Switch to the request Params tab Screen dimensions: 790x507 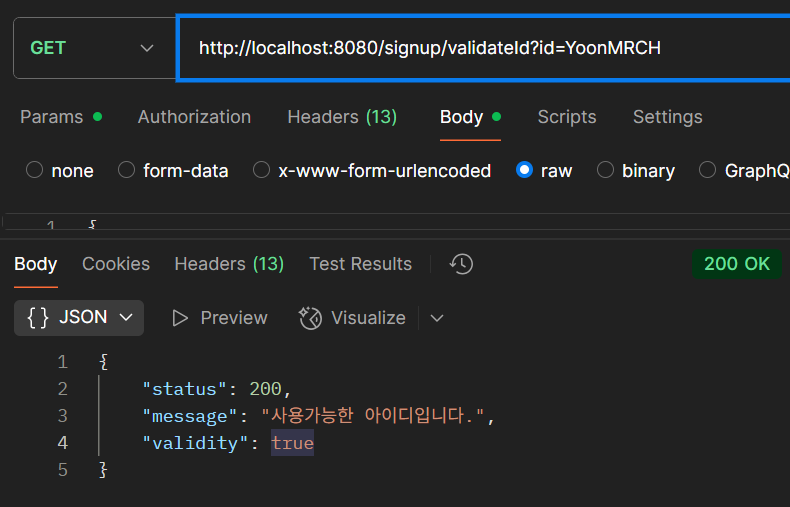[x=61, y=117]
